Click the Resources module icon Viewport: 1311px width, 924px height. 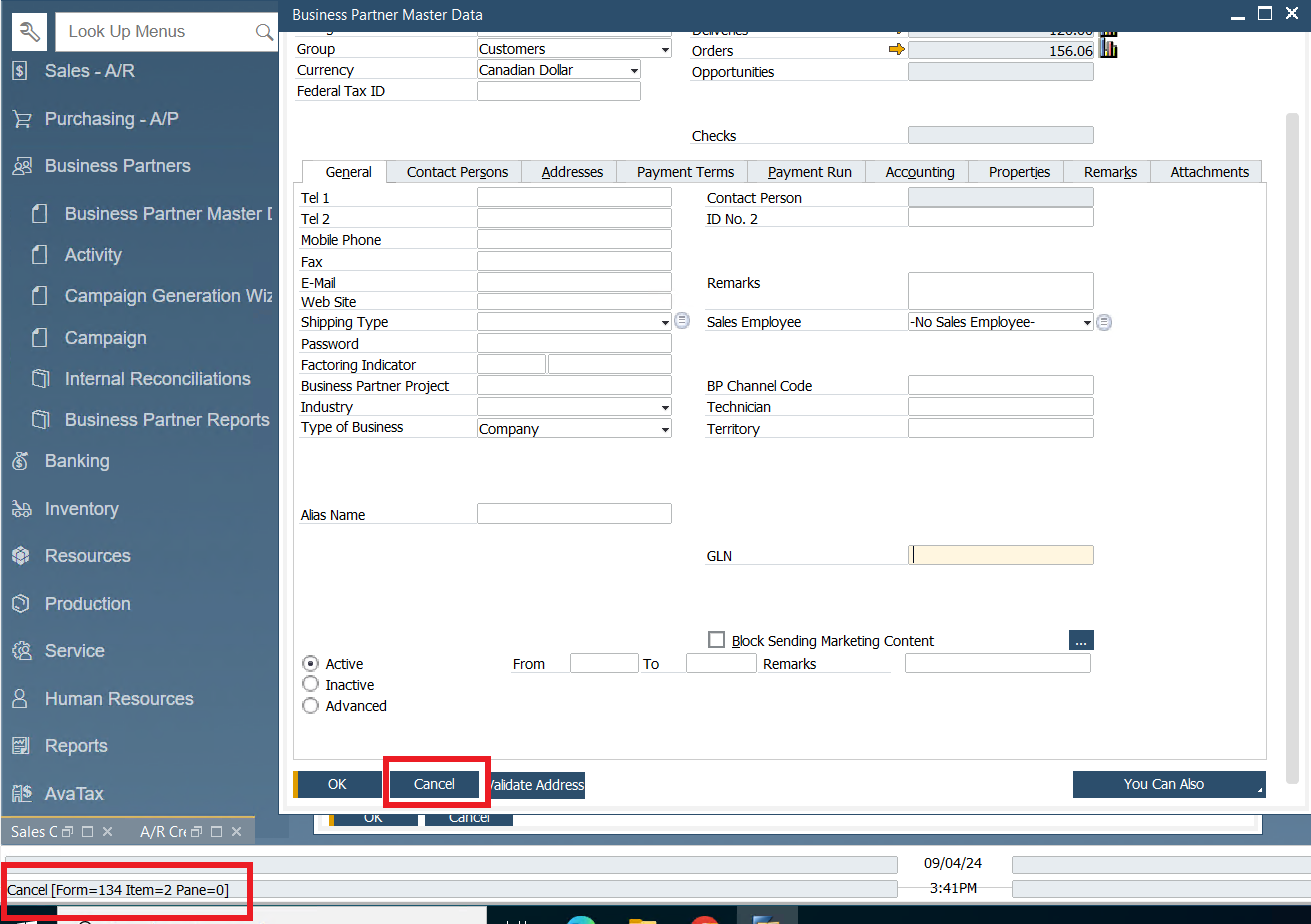[x=21, y=556]
